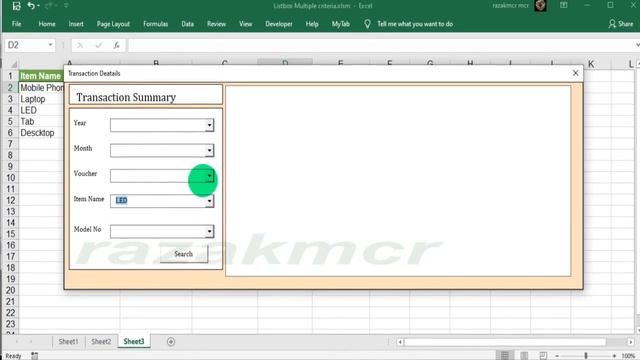The image size is (640, 360).
Task: Click the Undo arrow icon
Action: pos(31,6)
